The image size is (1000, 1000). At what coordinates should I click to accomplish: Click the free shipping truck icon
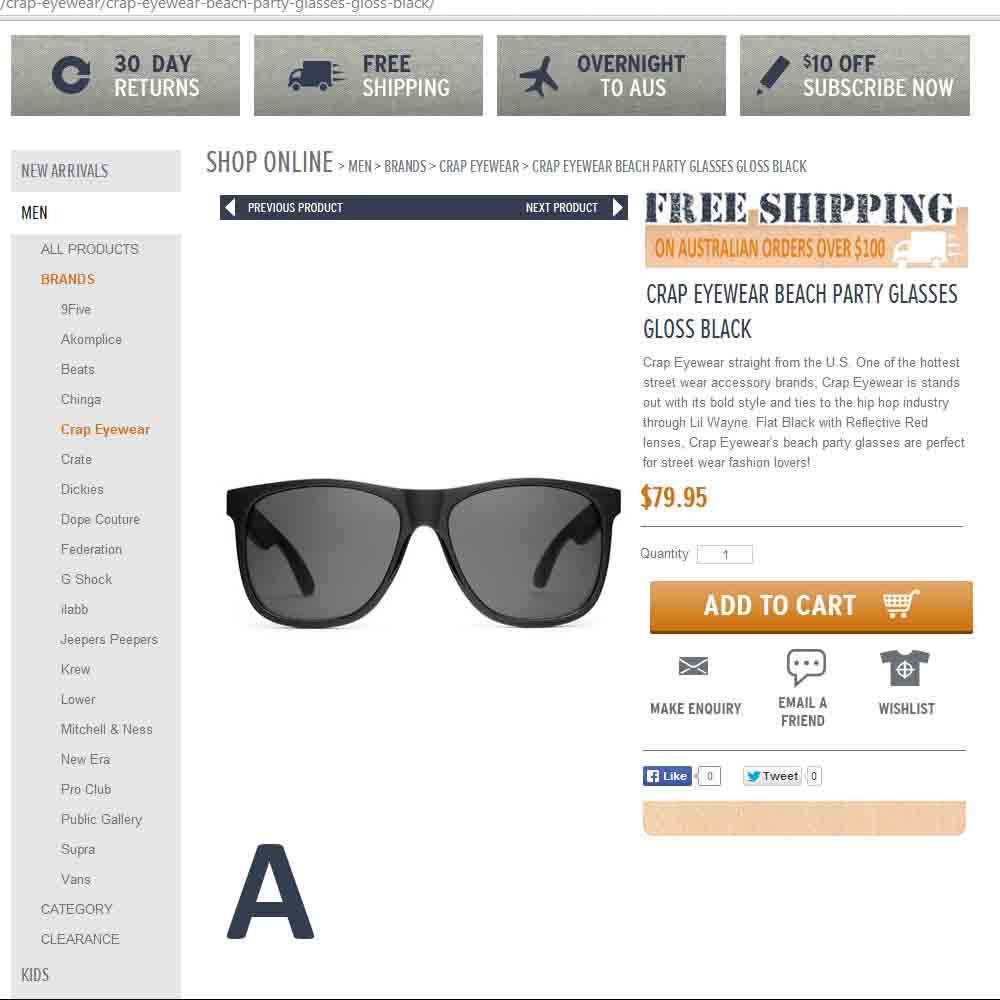[x=316, y=77]
